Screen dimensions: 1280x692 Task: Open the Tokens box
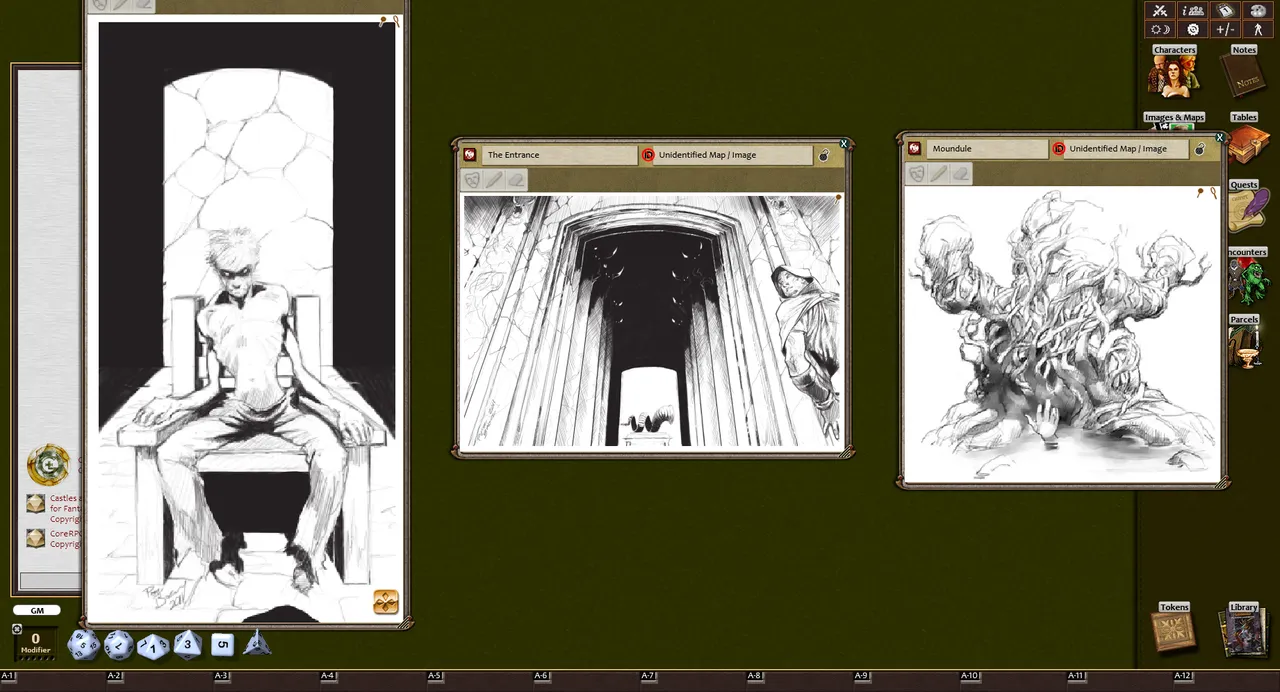[1174, 628]
